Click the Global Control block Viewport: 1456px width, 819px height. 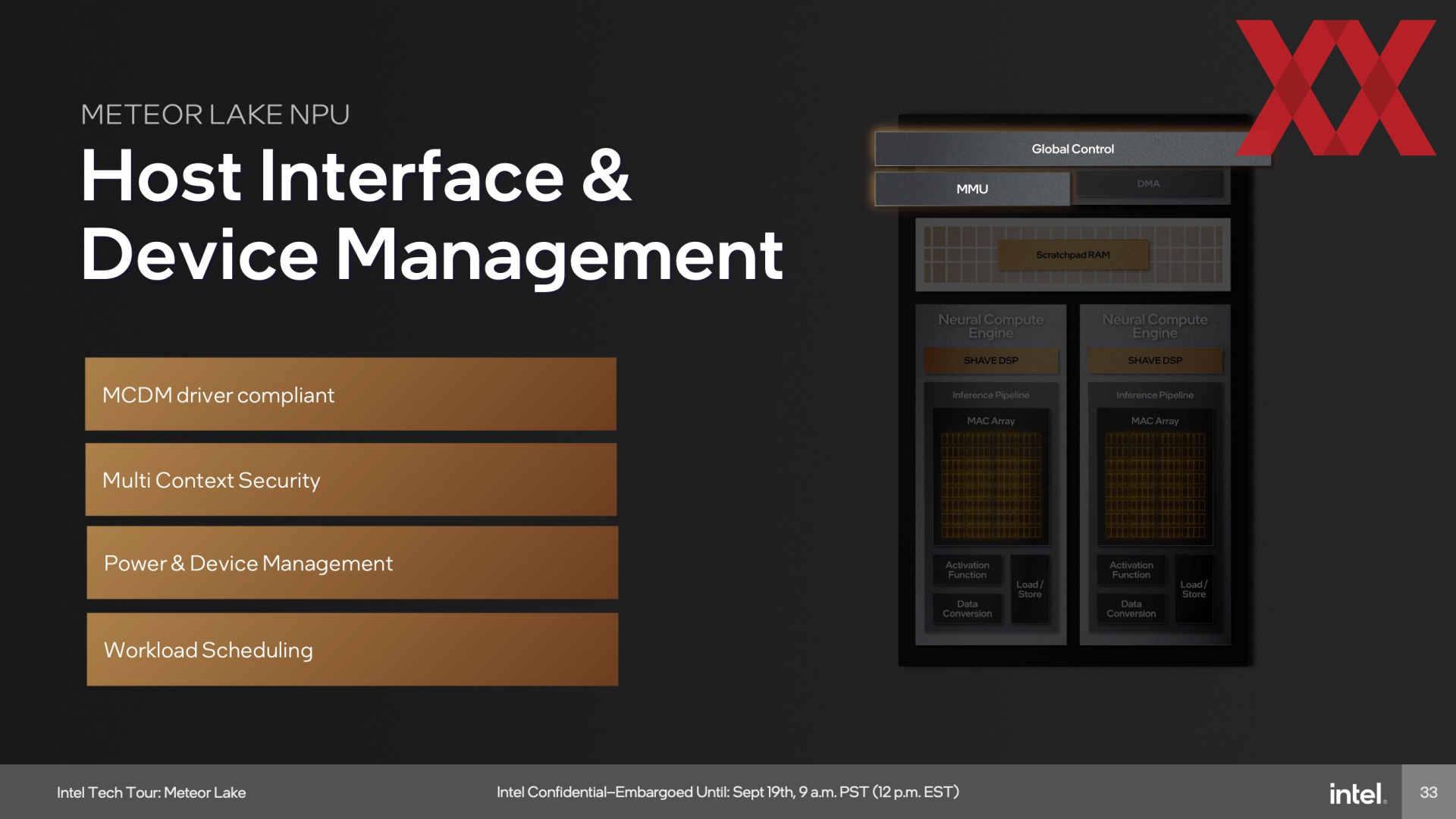pyautogui.click(x=1072, y=149)
